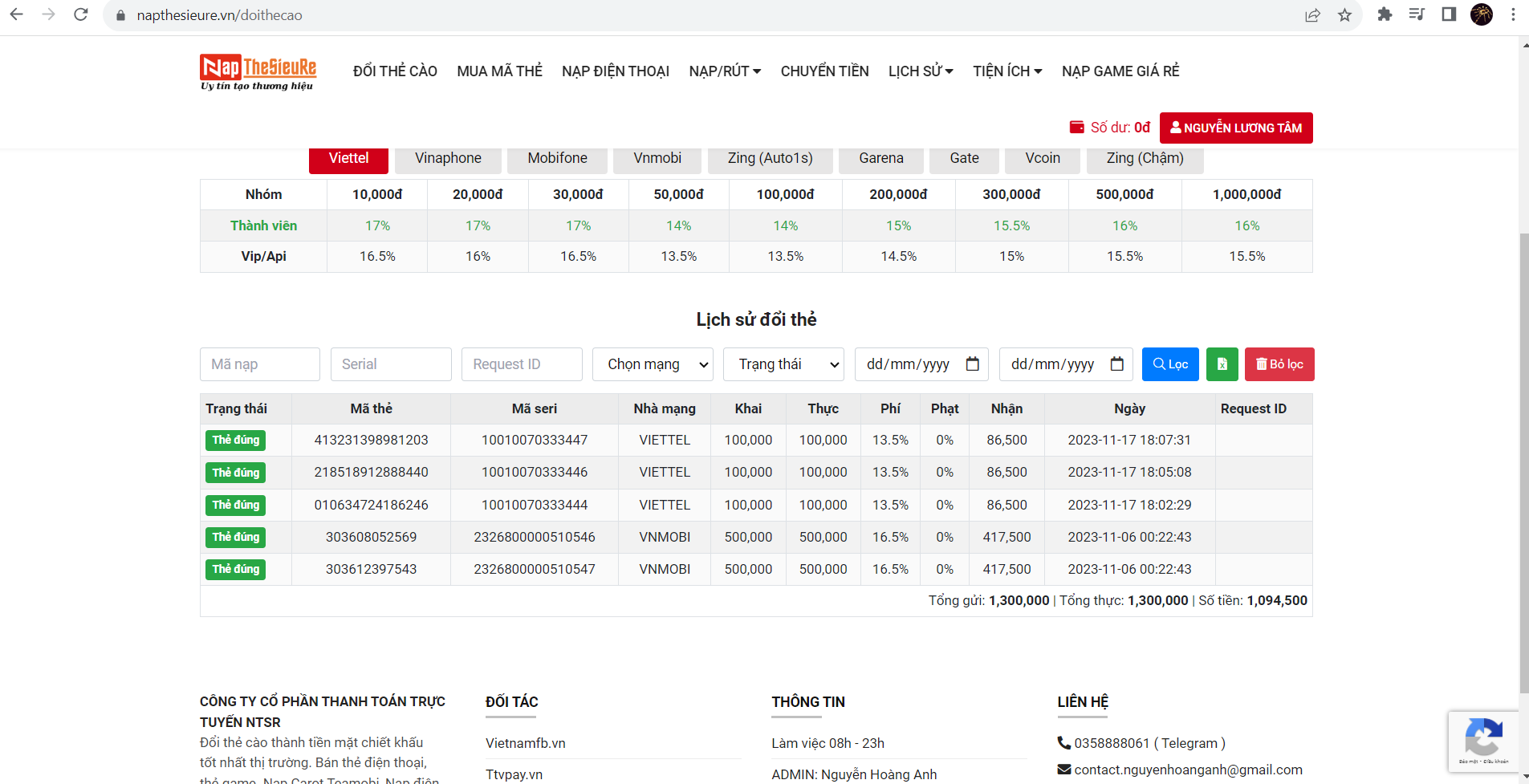Focus the Mã nạp input field
This screenshot has width=1529, height=784.
tap(259, 364)
